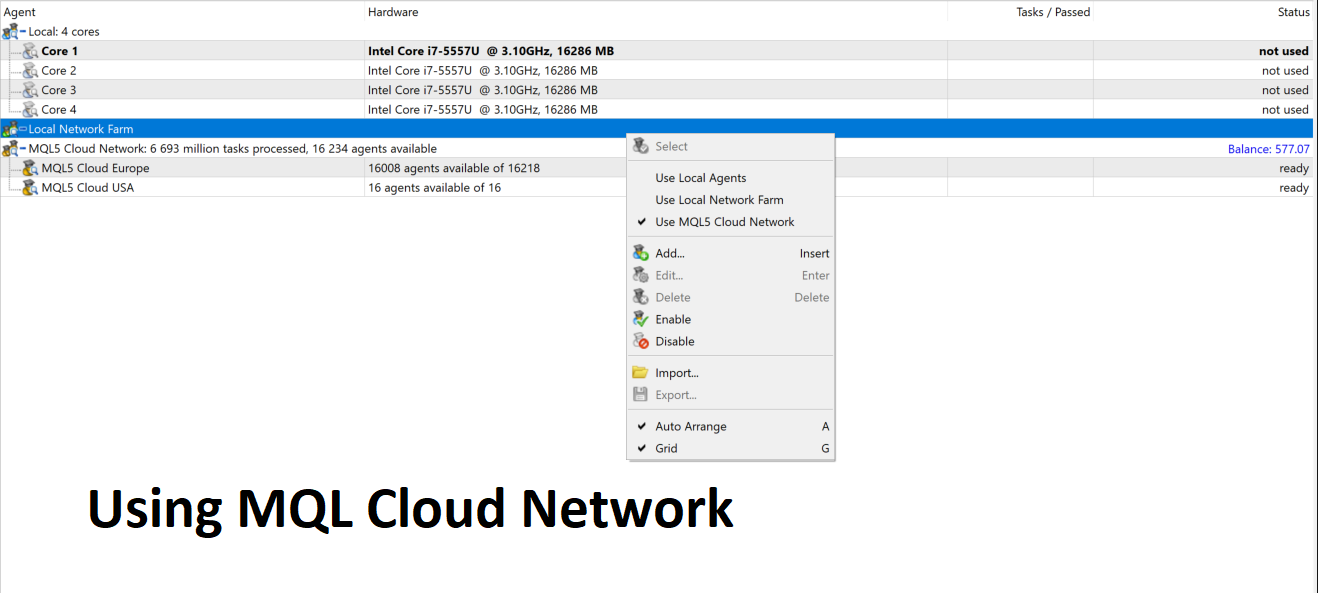Click the Core 2 agent icon
Image resolution: width=1318 pixels, height=593 pixels.
tap(30, 71)
